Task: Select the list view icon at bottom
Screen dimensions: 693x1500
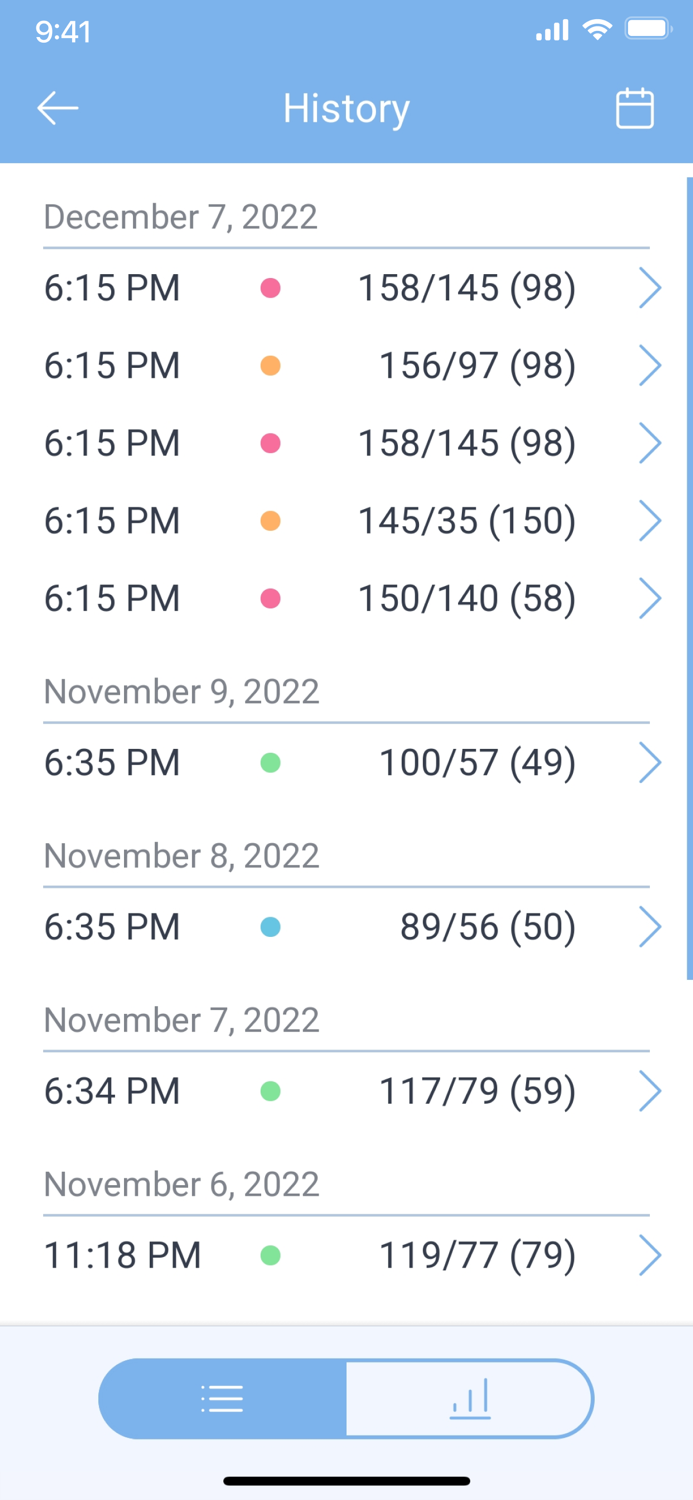Action: coord(222,1399)
